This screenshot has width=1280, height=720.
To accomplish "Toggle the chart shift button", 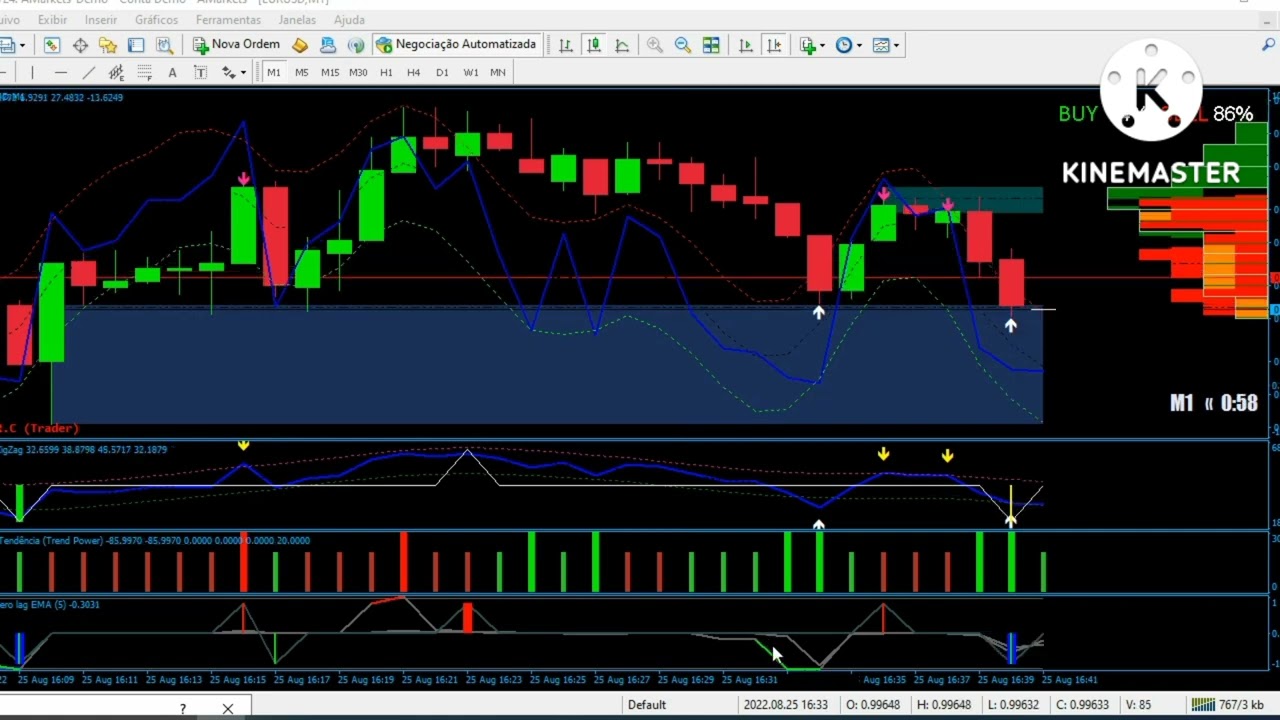I will (x=774, y=45).
